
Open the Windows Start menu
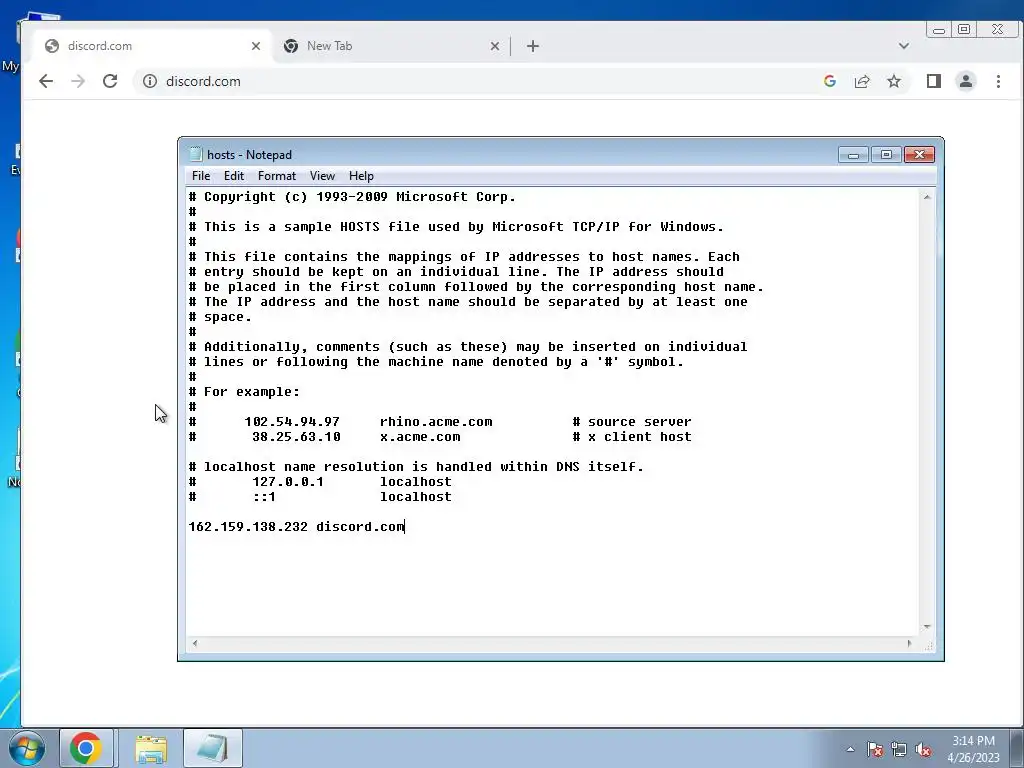26,748
